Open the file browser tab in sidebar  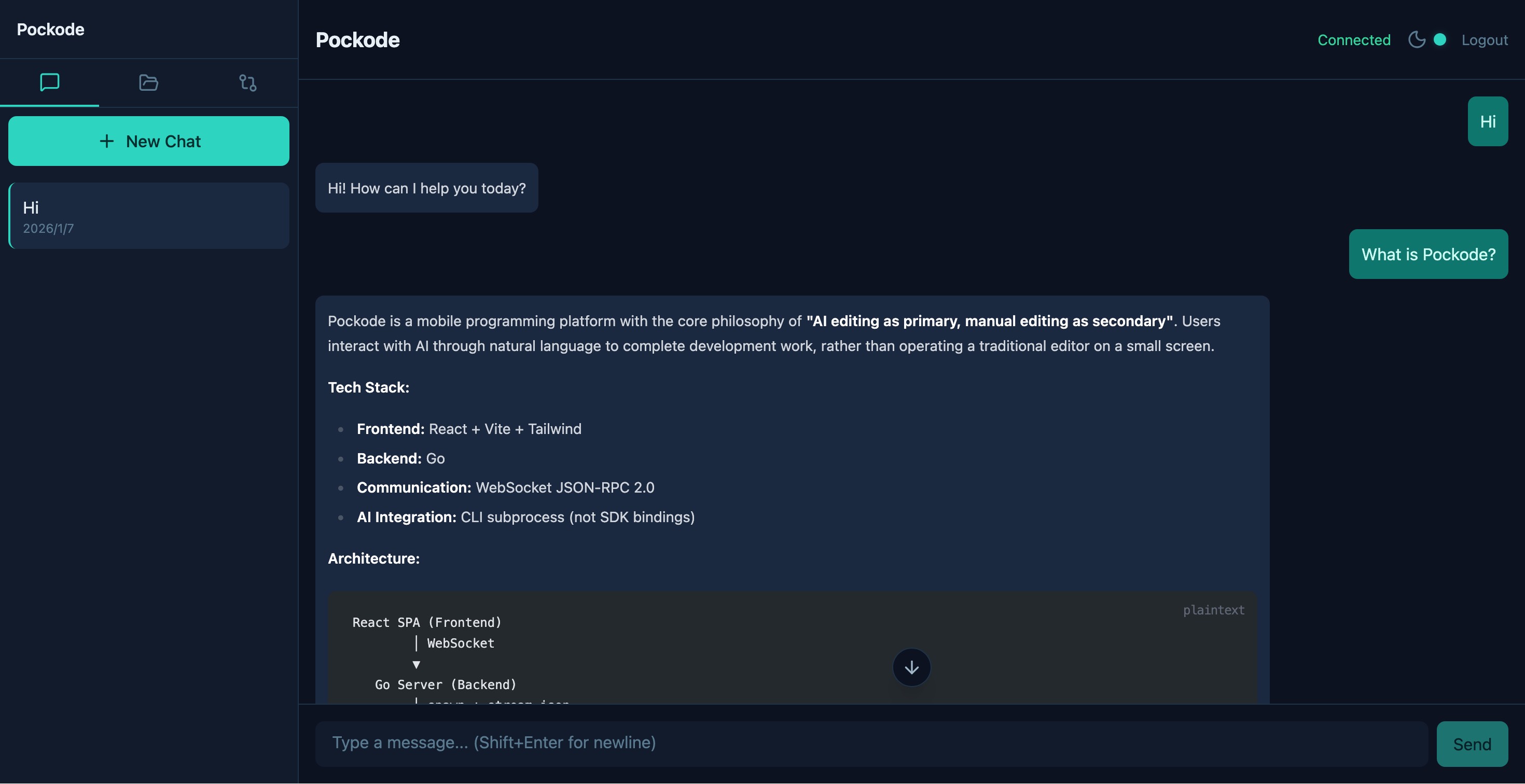[147, 83]
